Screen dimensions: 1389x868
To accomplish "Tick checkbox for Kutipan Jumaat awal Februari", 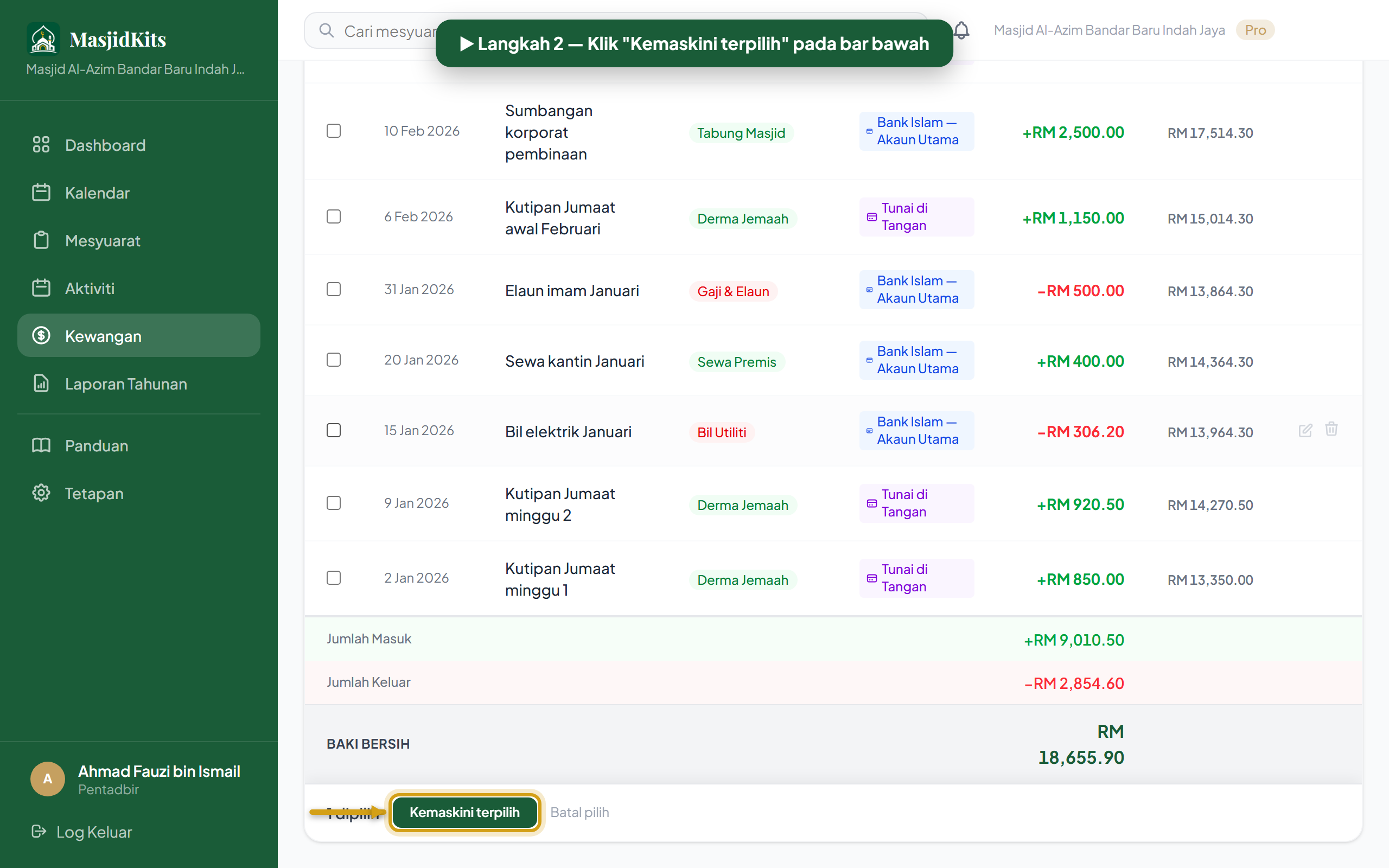I will tap(334, 216).
